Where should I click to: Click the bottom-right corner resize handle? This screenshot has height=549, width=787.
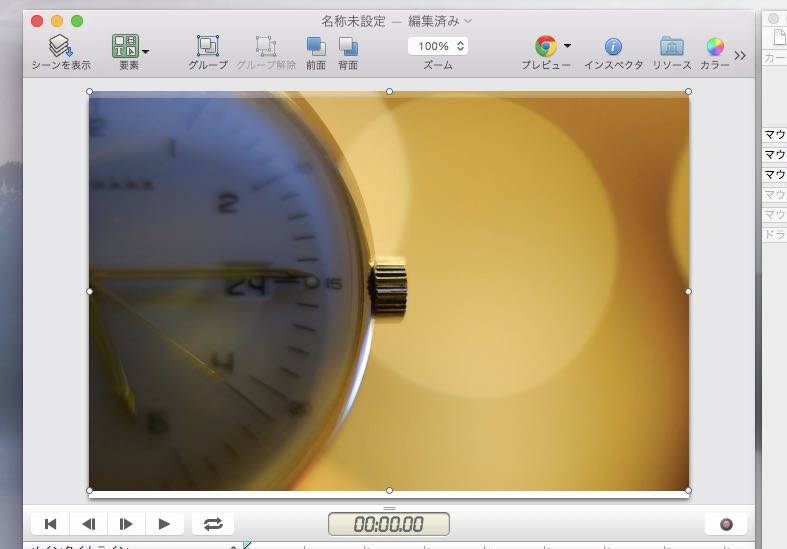[x=688, y=491]
